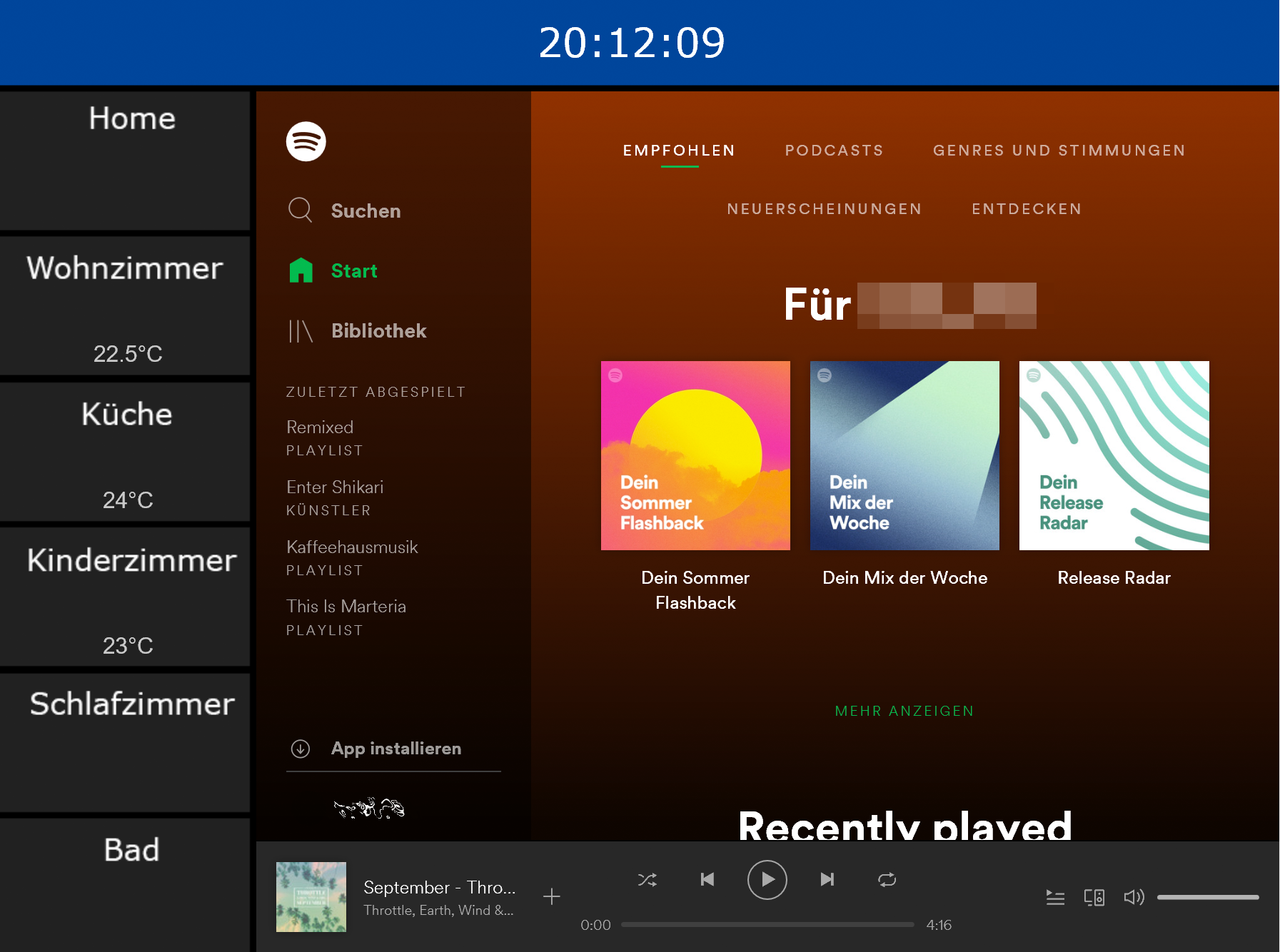Open the Dein Release Radar cover
This screenshot has width=1280, height=952.
click(1114, 455)
